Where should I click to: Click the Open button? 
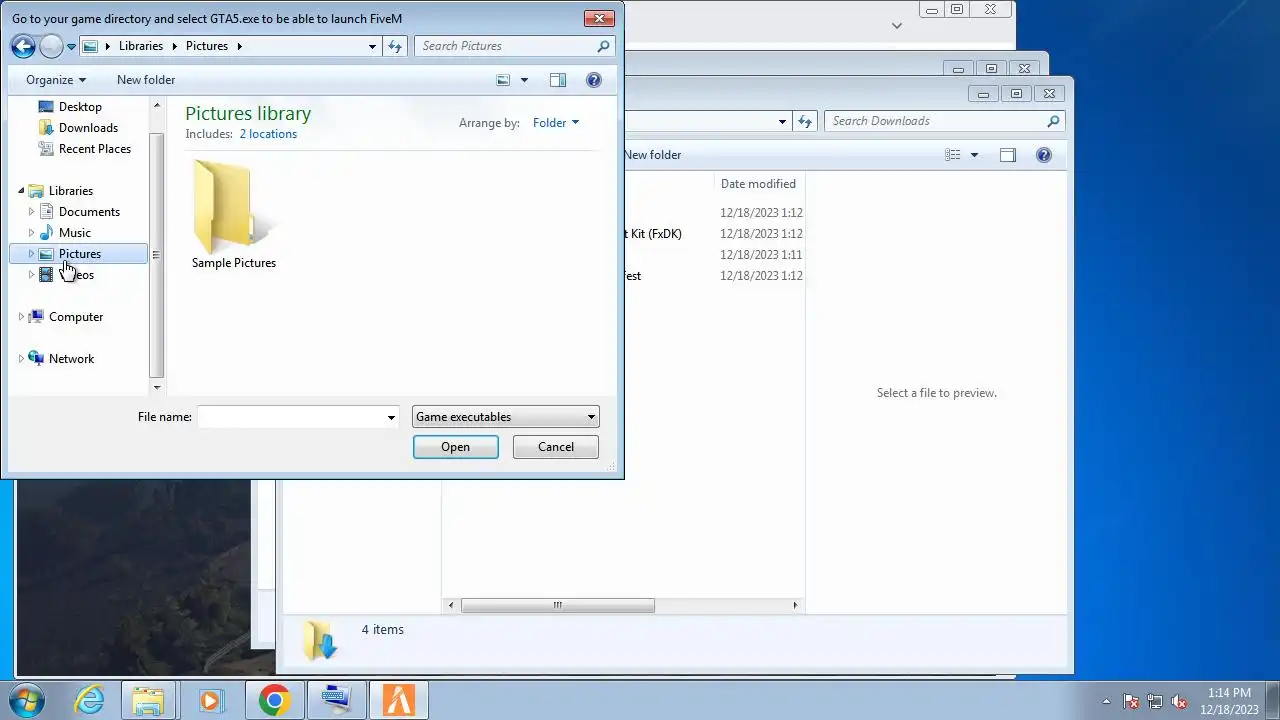455,447
